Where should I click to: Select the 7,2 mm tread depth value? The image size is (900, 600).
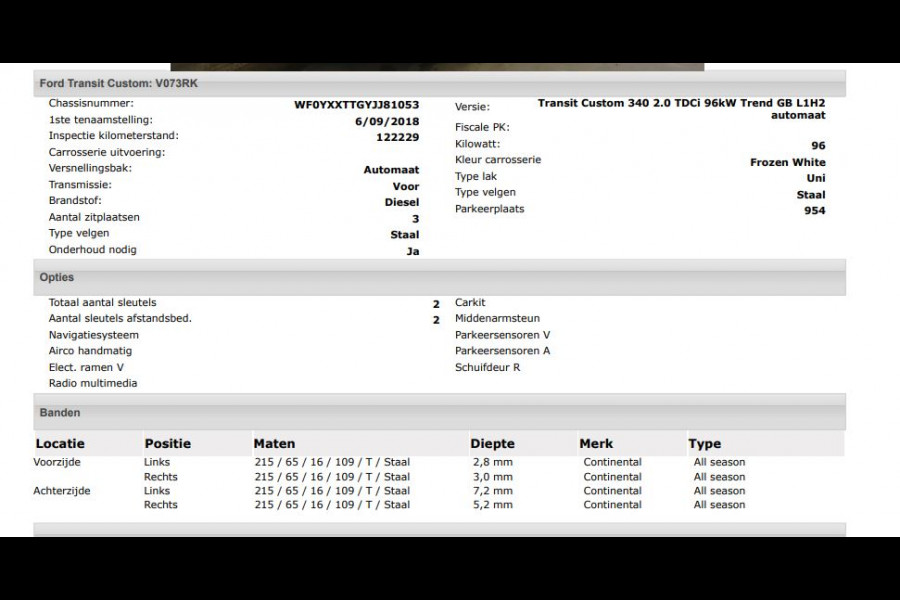click(x=492, y=491)
